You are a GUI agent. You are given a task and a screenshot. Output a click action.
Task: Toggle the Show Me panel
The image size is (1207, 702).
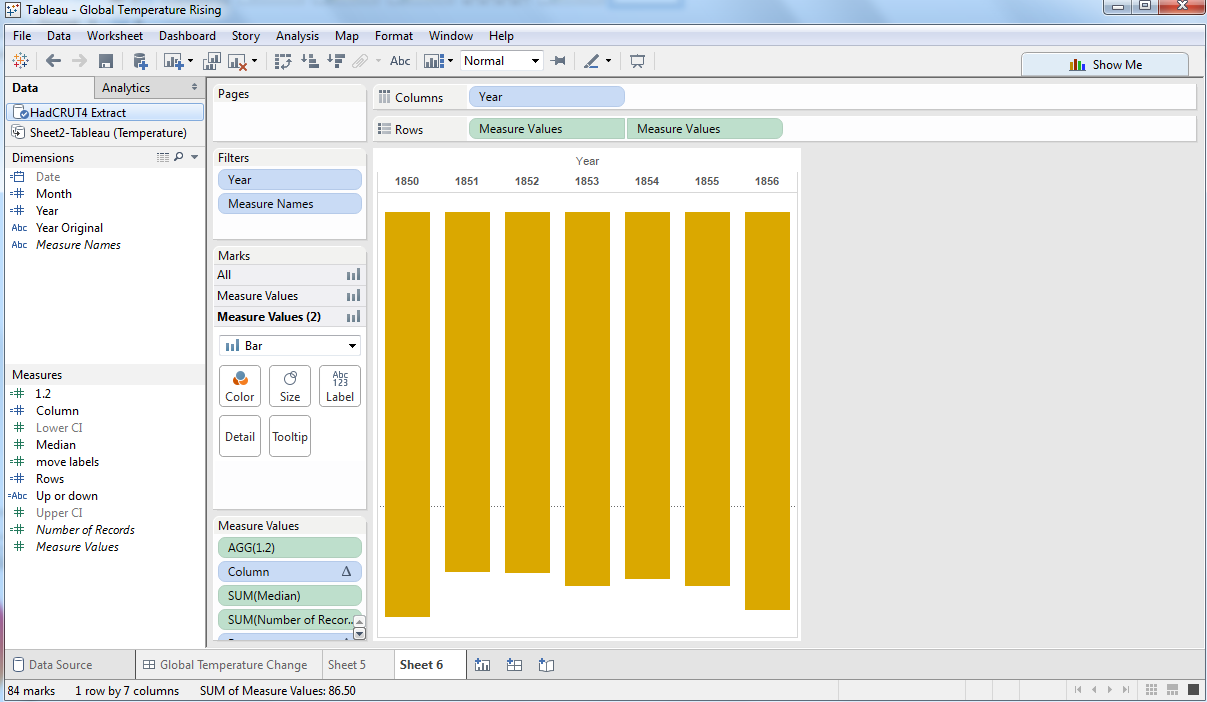pos(1105,65)
